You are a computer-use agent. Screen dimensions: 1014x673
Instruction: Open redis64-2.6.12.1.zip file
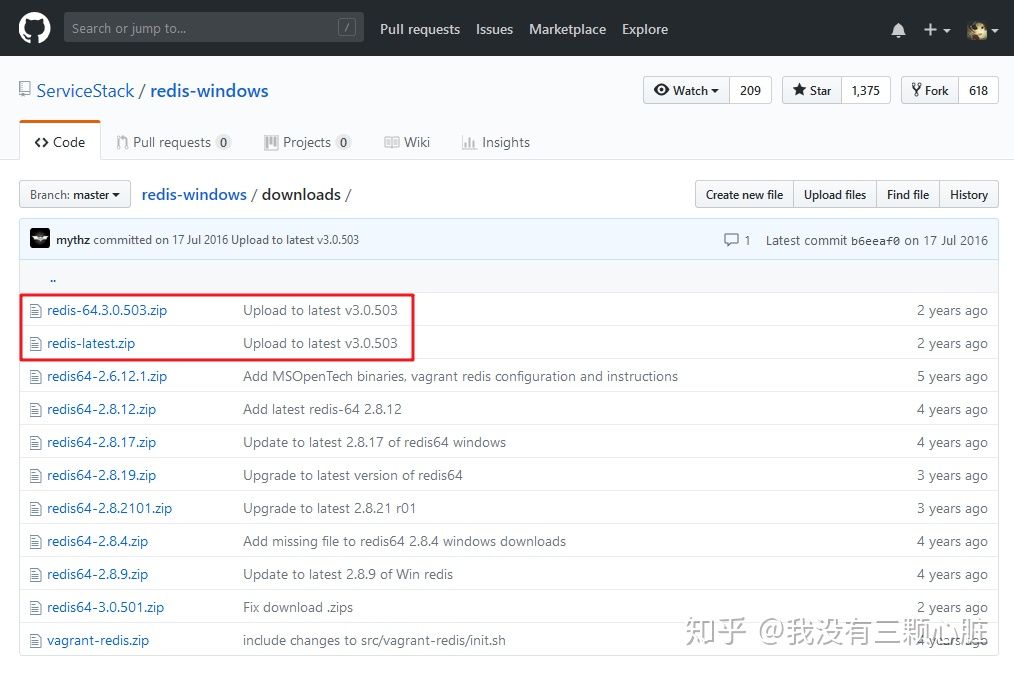coord(107,376)
